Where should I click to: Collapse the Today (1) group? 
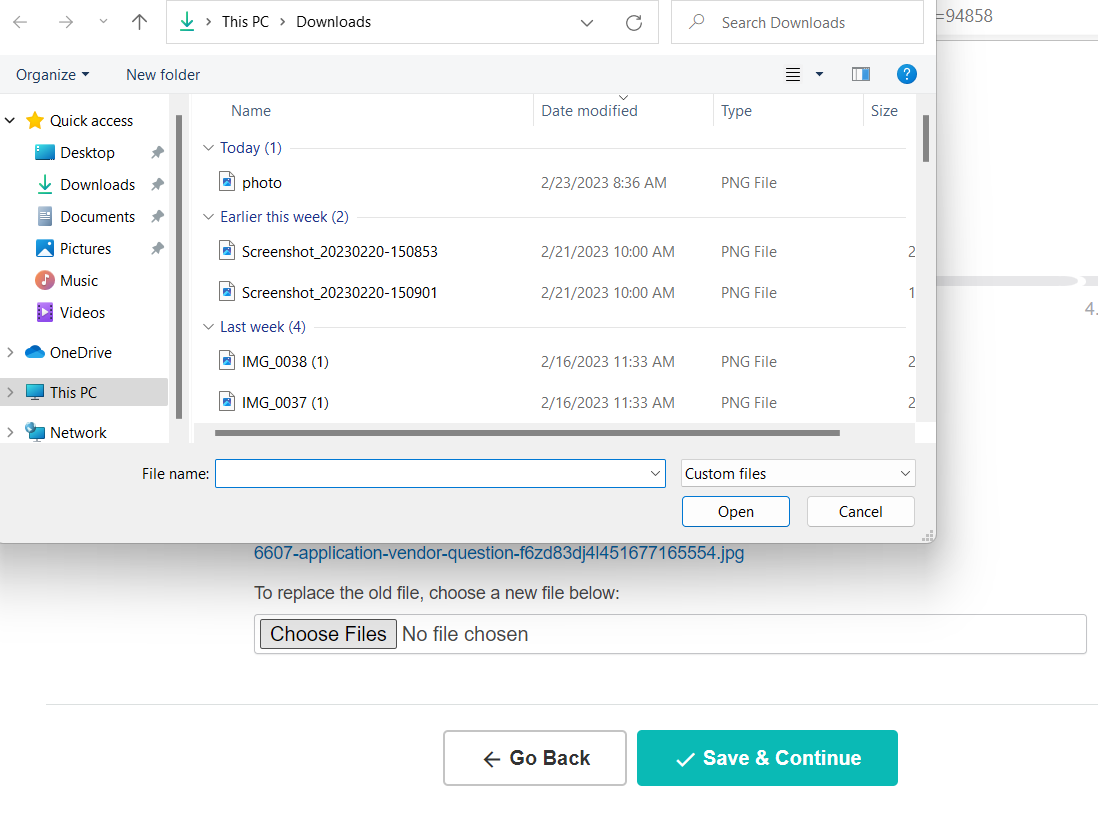[x=208, y=148]
